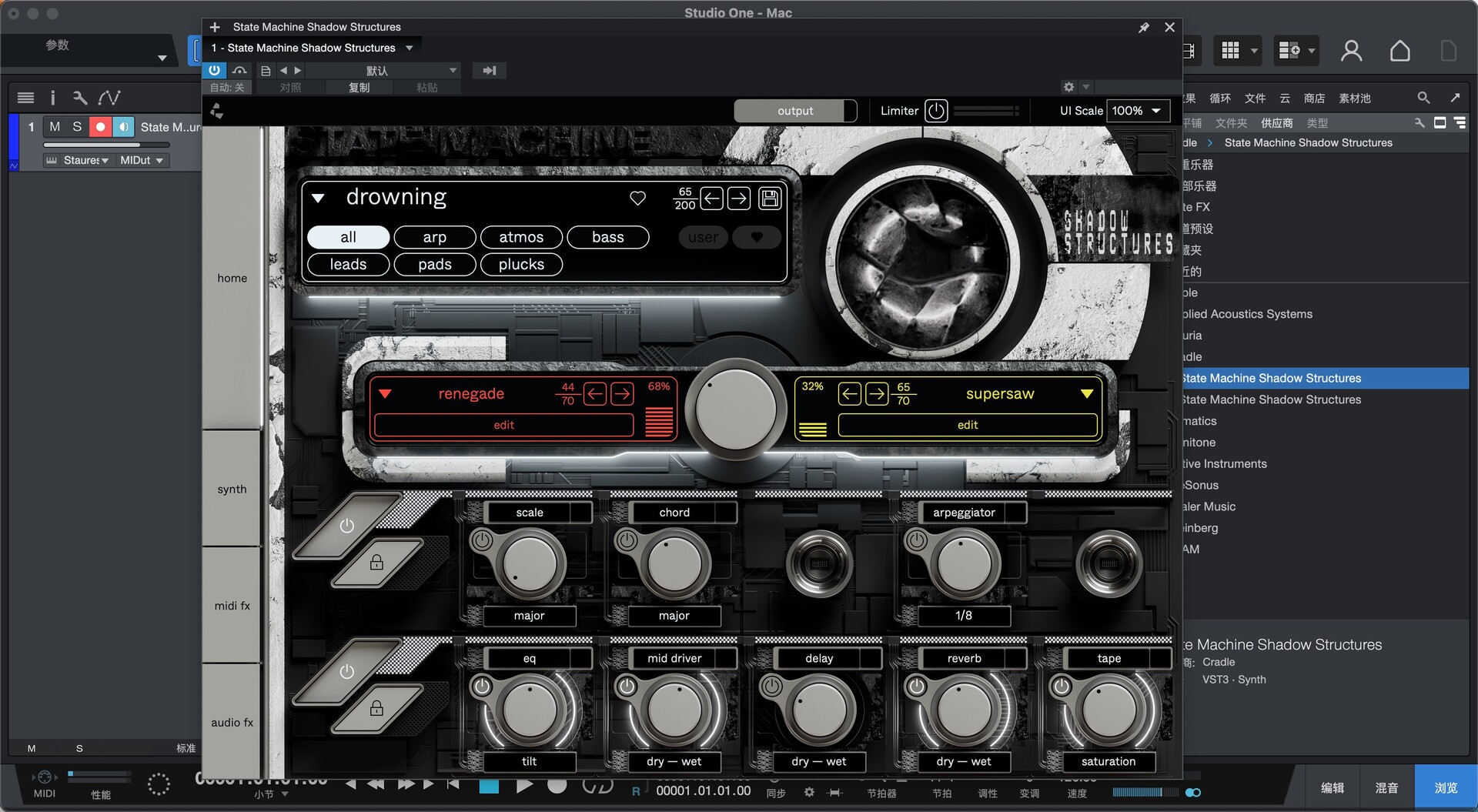Lock the midi fx section
Image resolution: width=1478 pixels, height=812 pixels.
click(x=376, y=563)
